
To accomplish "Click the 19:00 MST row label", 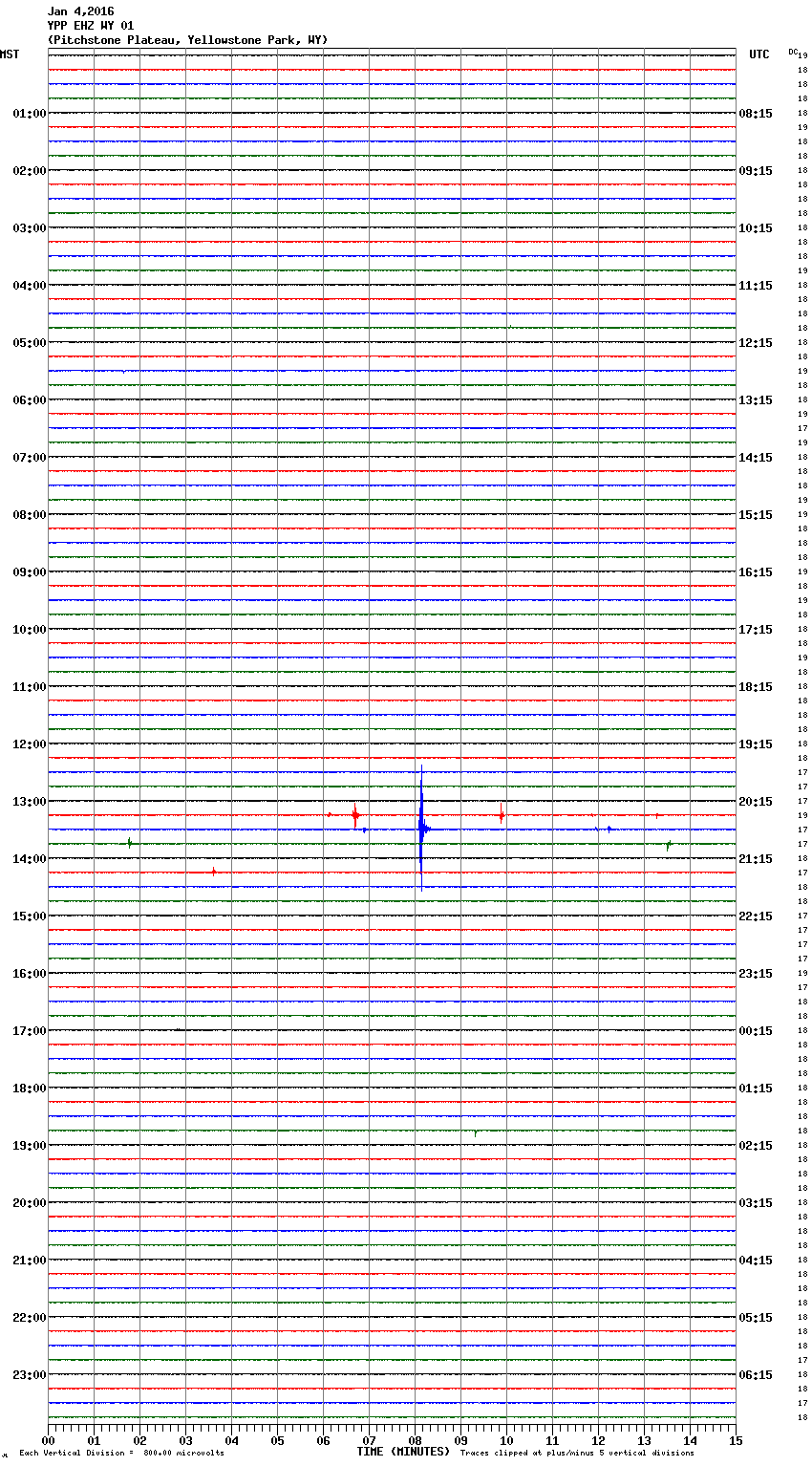I will [x=30, y=1146].
